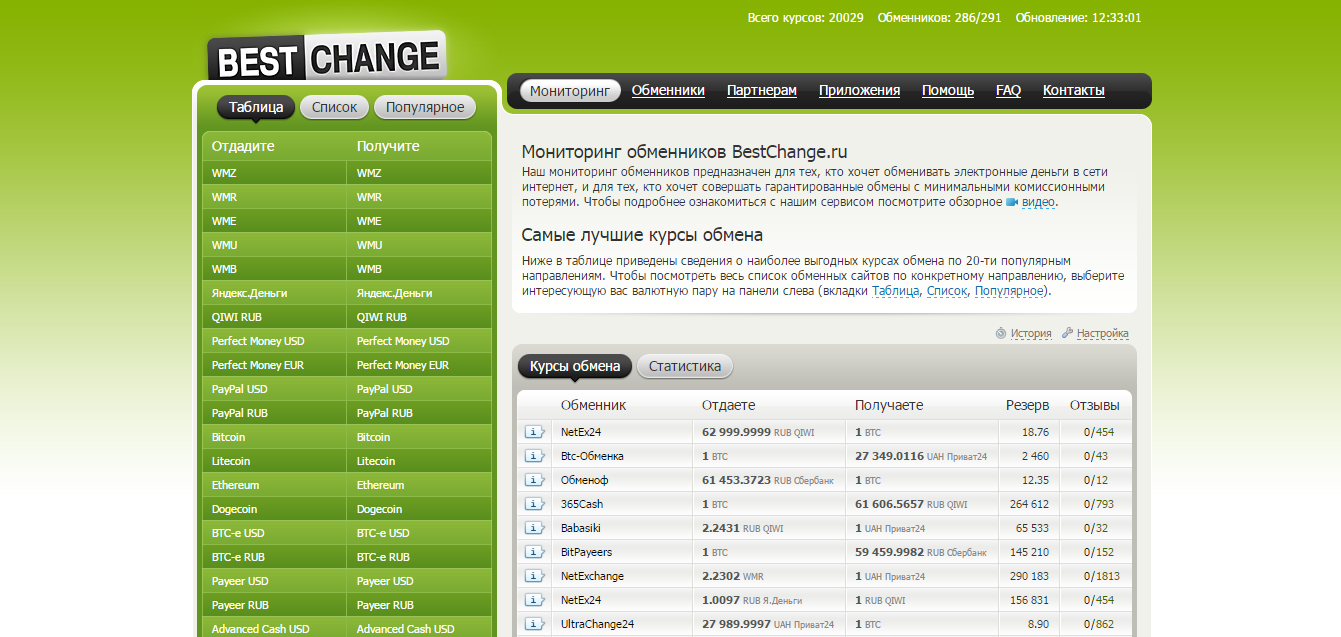
Task: Open Приложения in the top menu
Action: 859,90
